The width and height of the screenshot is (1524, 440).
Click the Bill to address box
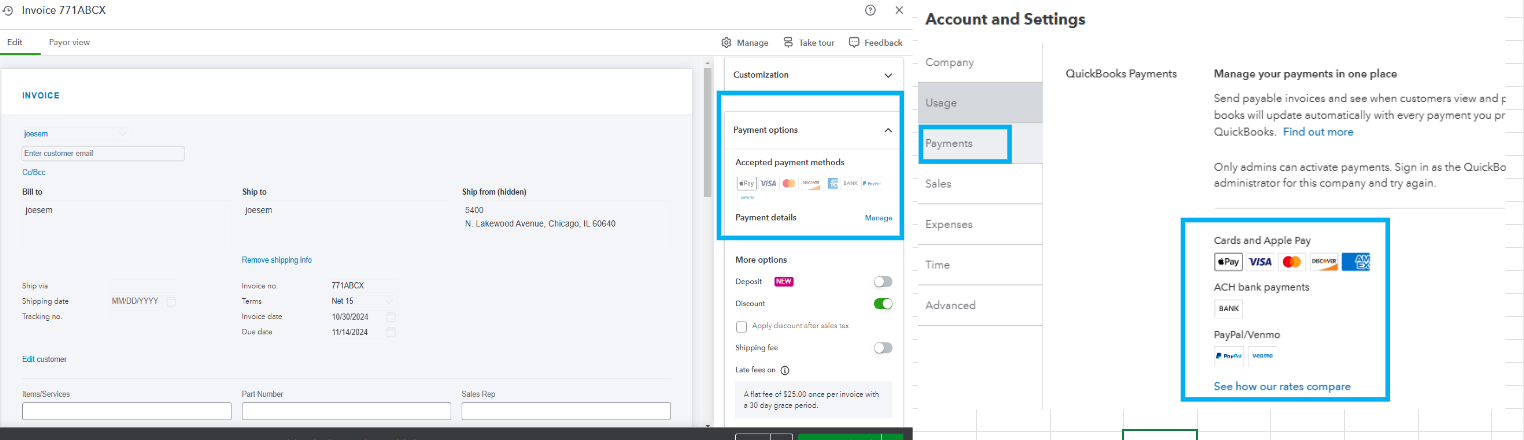[124, 224]
